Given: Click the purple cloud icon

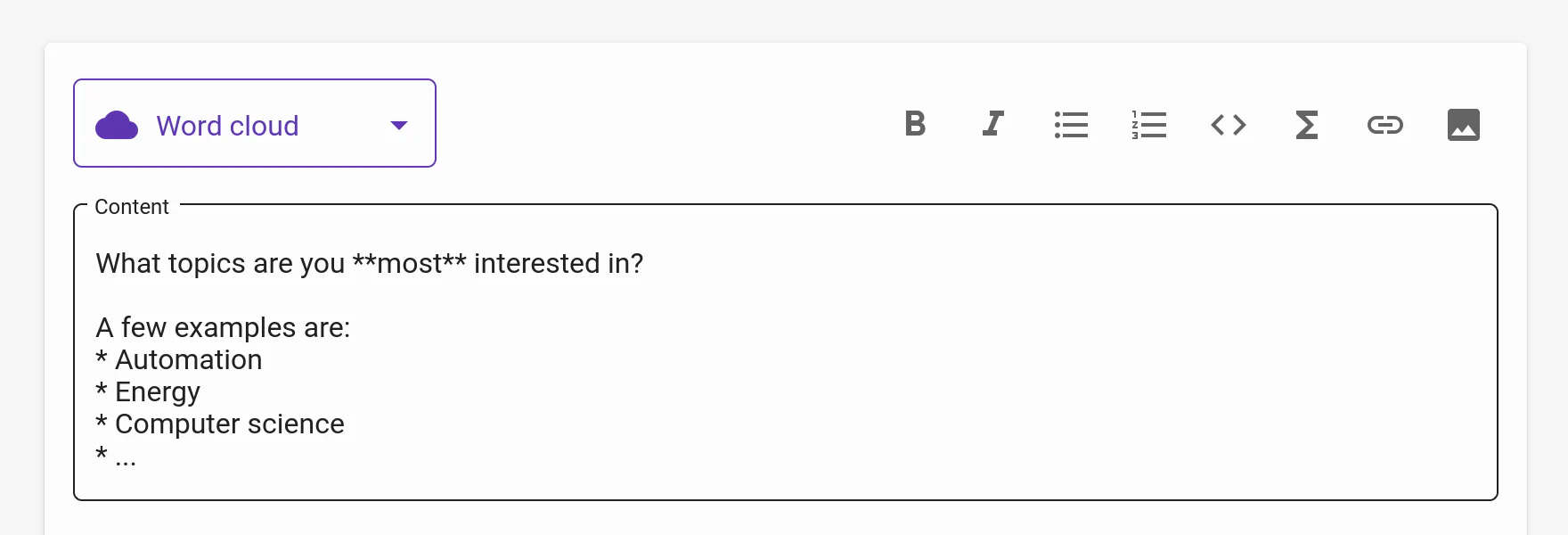Looking at the screenshot, I should 117,126.
